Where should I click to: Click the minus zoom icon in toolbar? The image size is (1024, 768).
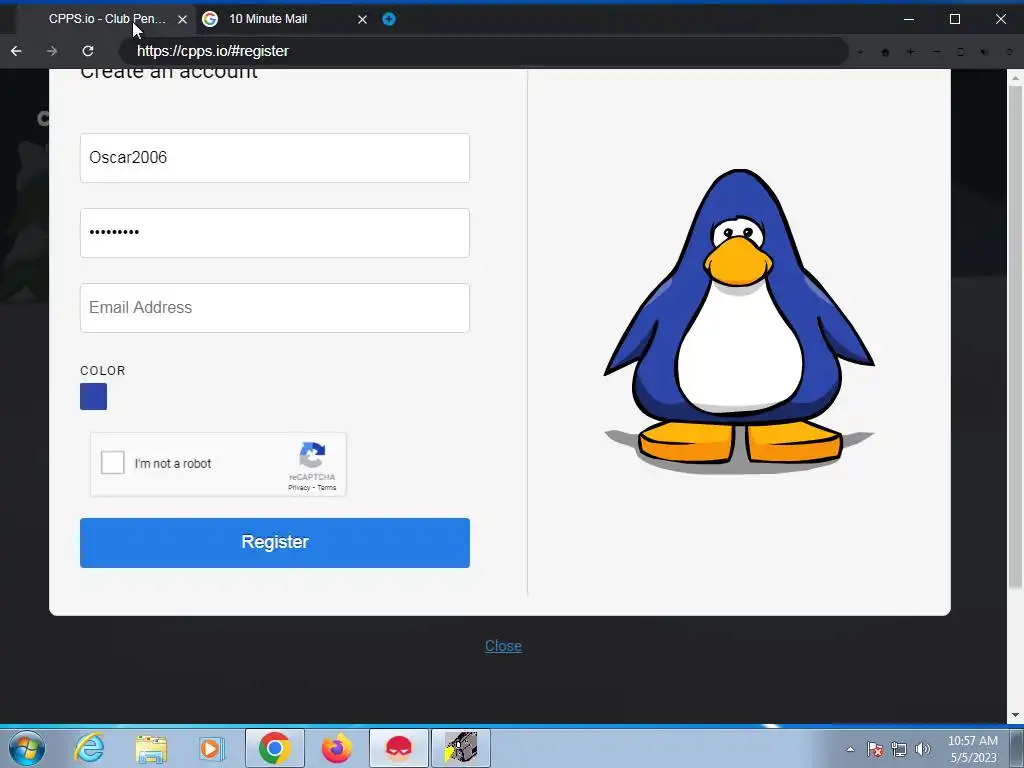(936, 52)
